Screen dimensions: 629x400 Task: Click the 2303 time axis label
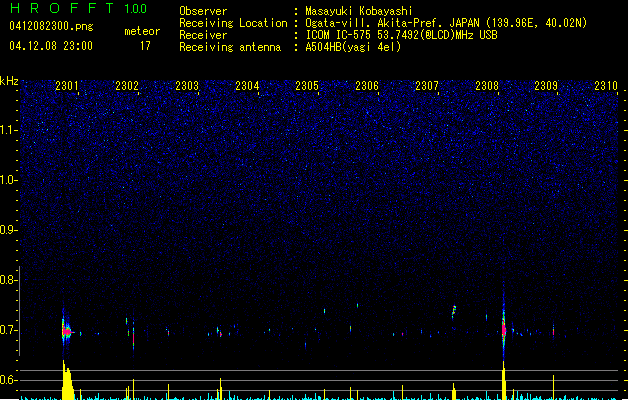click(187, 86)
